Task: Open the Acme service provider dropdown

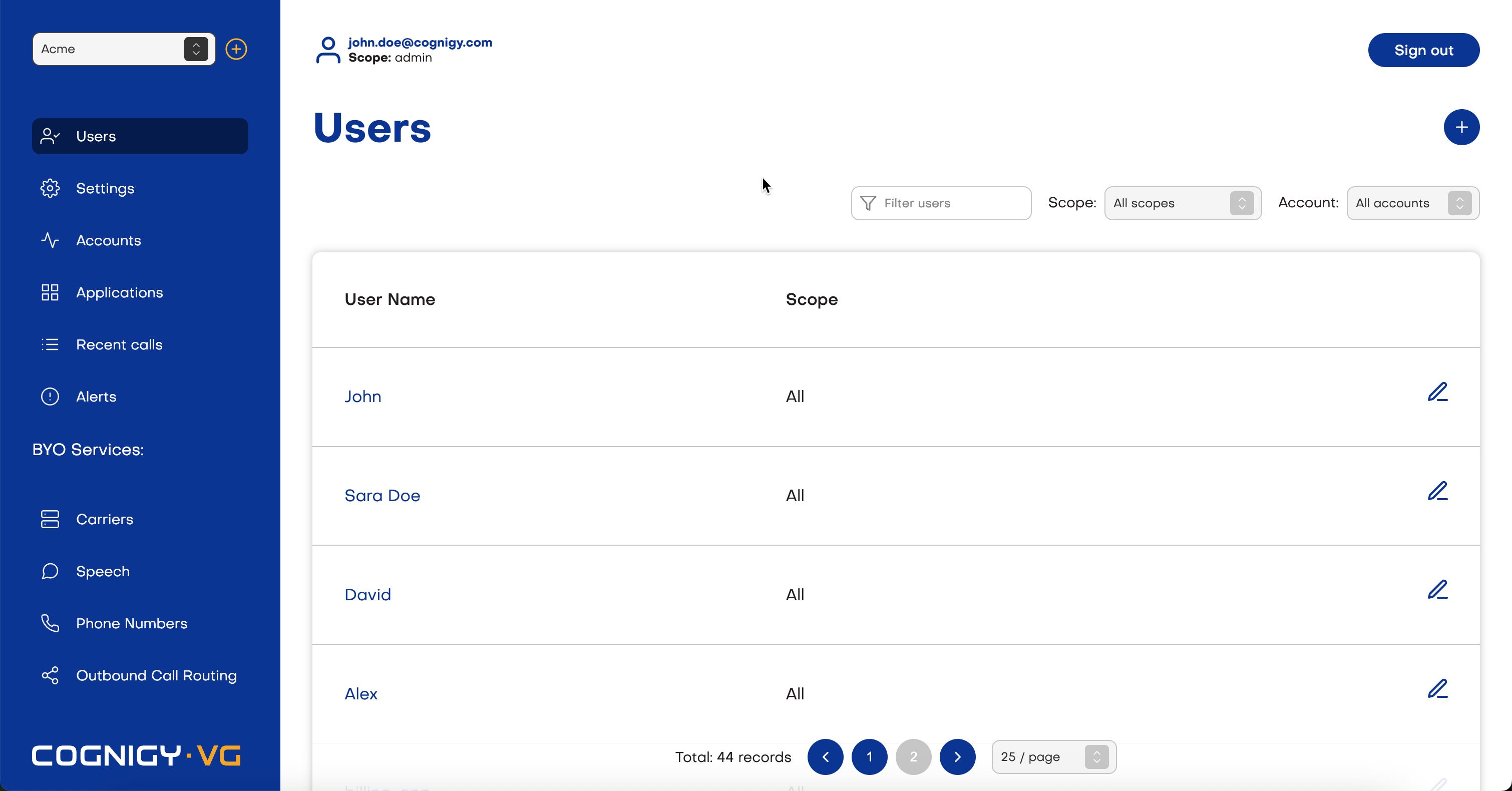Action: (124, 49)
